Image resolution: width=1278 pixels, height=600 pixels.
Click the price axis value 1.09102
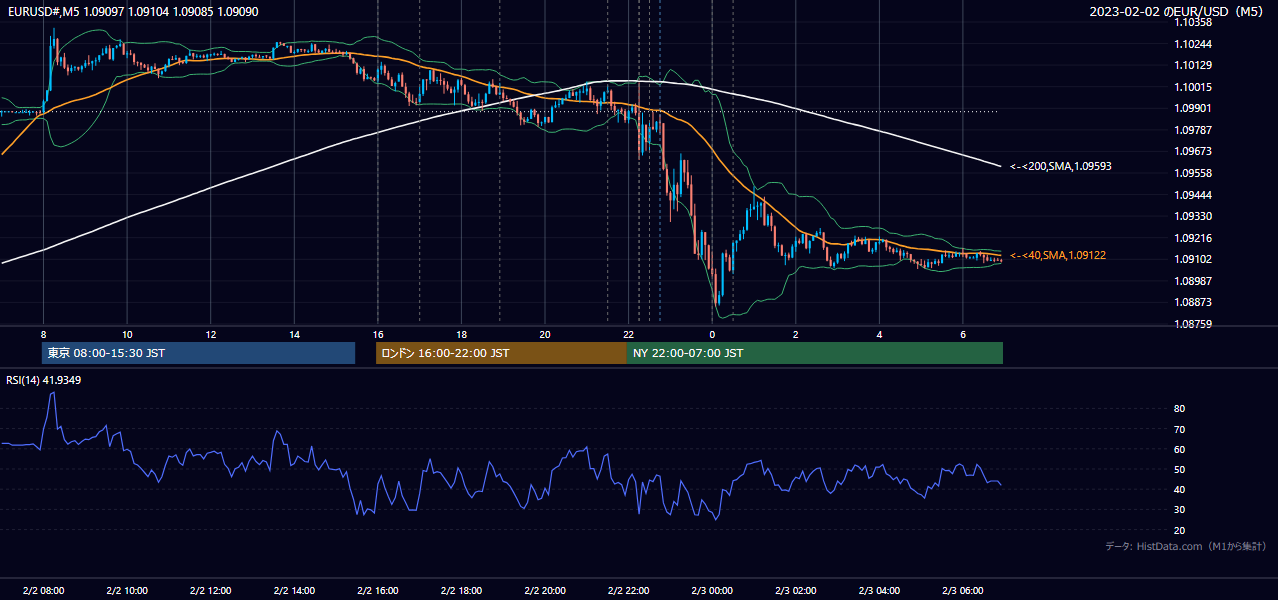(x=1192, y=259)
